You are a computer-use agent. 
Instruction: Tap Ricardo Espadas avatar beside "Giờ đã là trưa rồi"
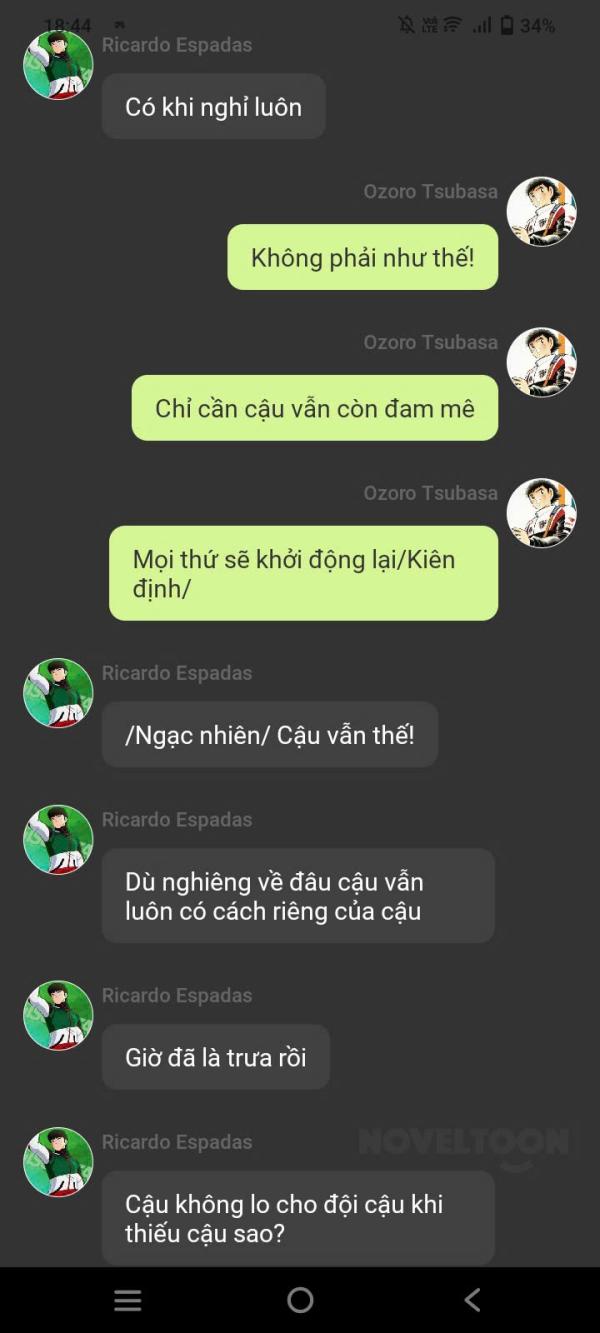(x=58, y=1015)
